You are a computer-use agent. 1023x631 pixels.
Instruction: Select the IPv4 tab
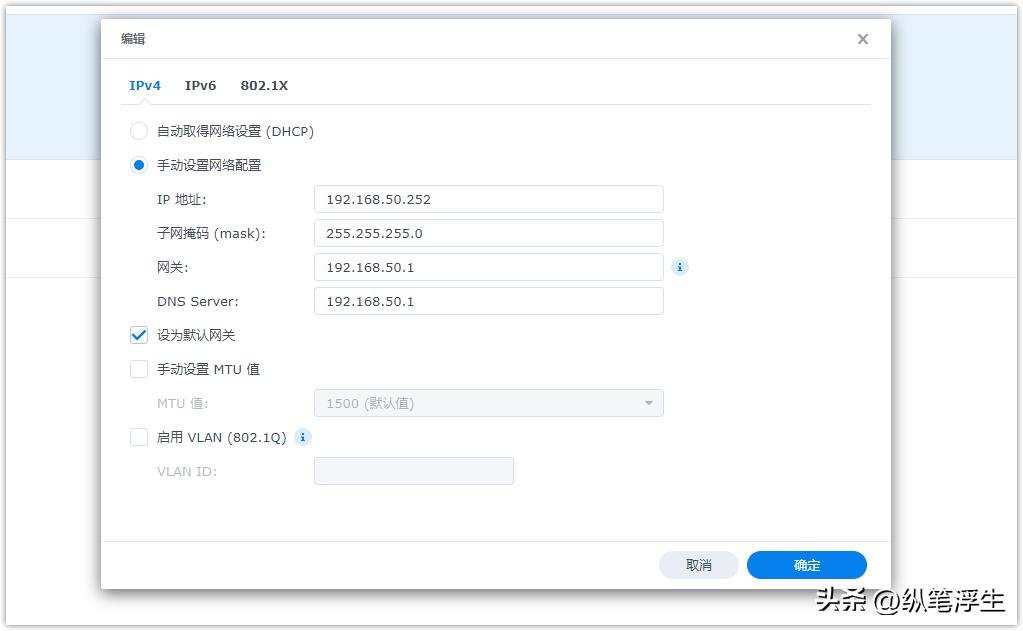point(144,86)
